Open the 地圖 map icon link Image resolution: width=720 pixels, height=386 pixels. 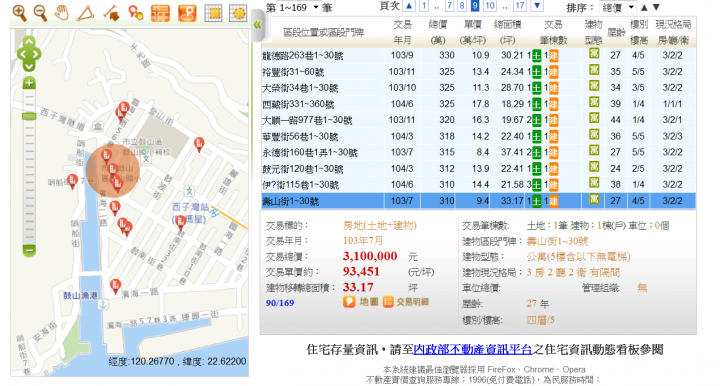[361, 302]
